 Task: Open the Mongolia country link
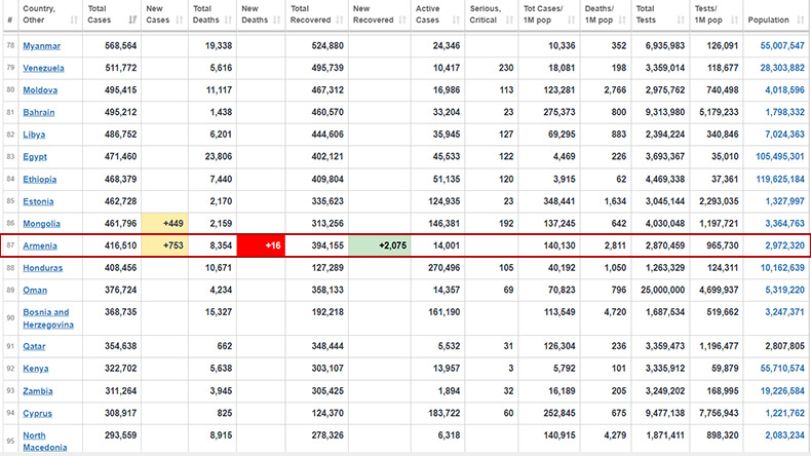pos(41,224)
